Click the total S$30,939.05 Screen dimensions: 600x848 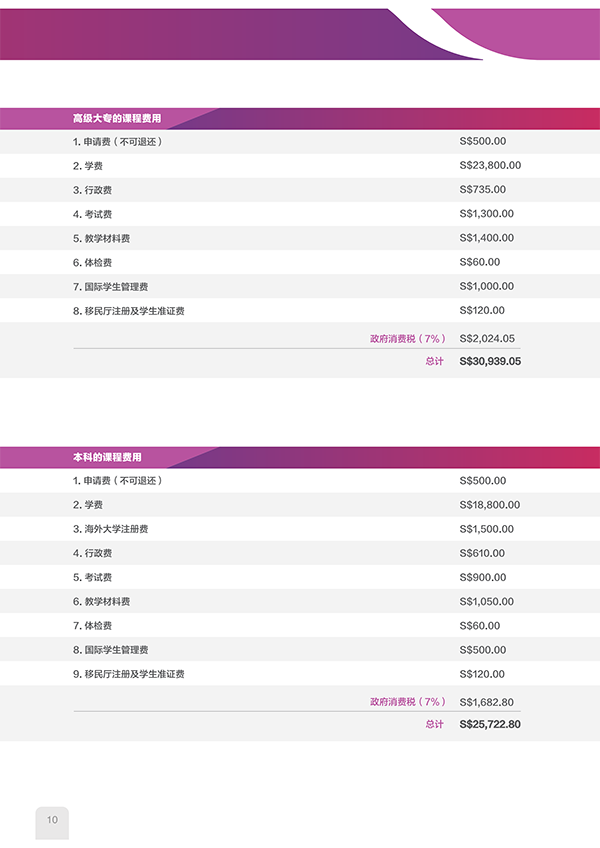pyautogui.click(x=490, y=361)
